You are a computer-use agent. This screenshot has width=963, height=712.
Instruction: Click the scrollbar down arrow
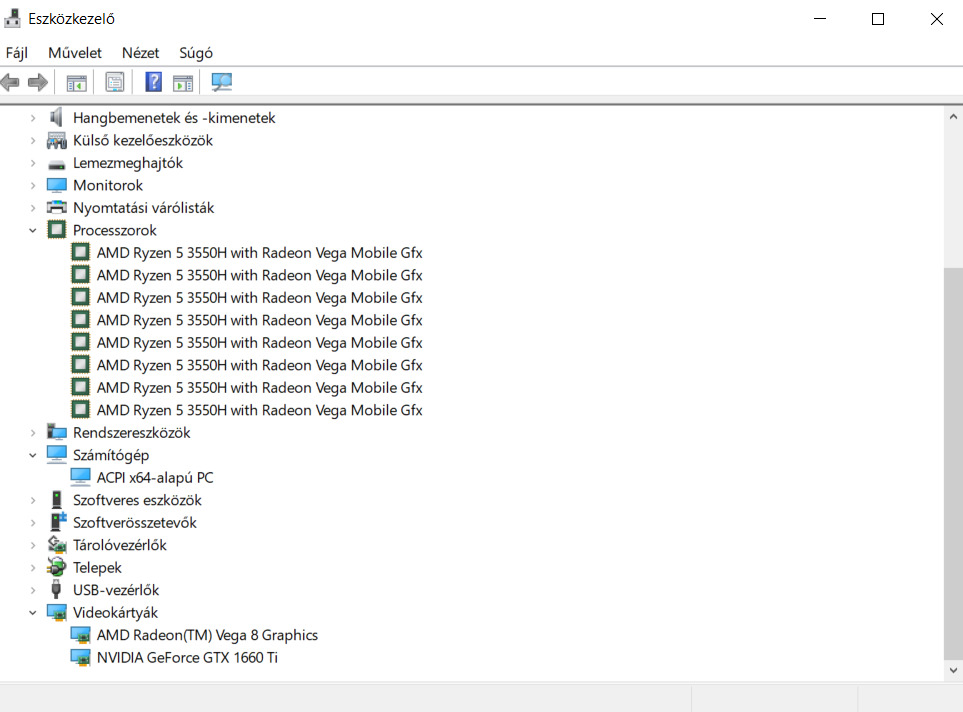[x=953, y=670]
